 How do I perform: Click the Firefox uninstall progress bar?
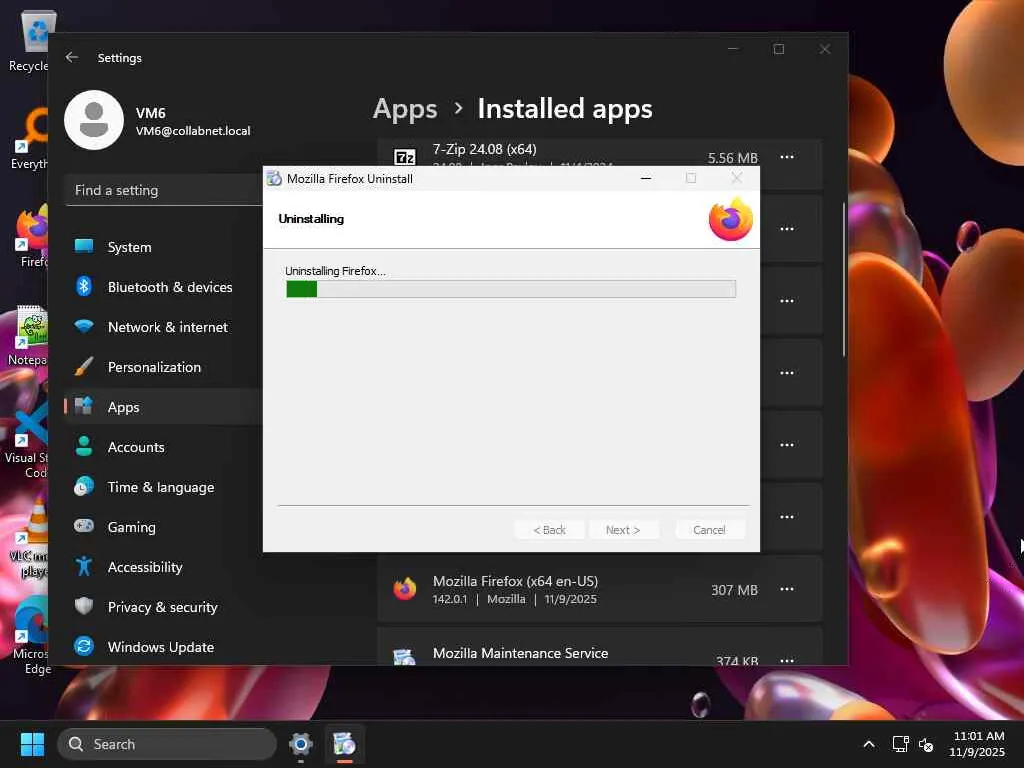(511, 289)
